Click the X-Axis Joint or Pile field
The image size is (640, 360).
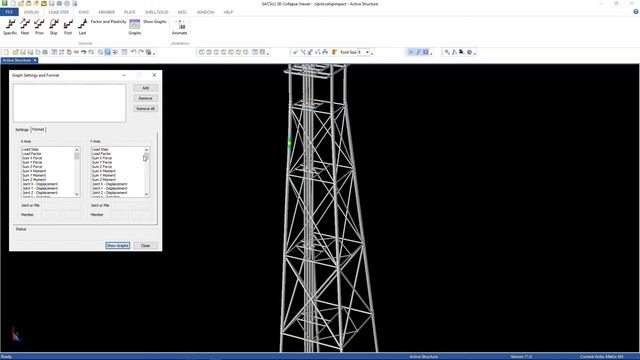62,205
